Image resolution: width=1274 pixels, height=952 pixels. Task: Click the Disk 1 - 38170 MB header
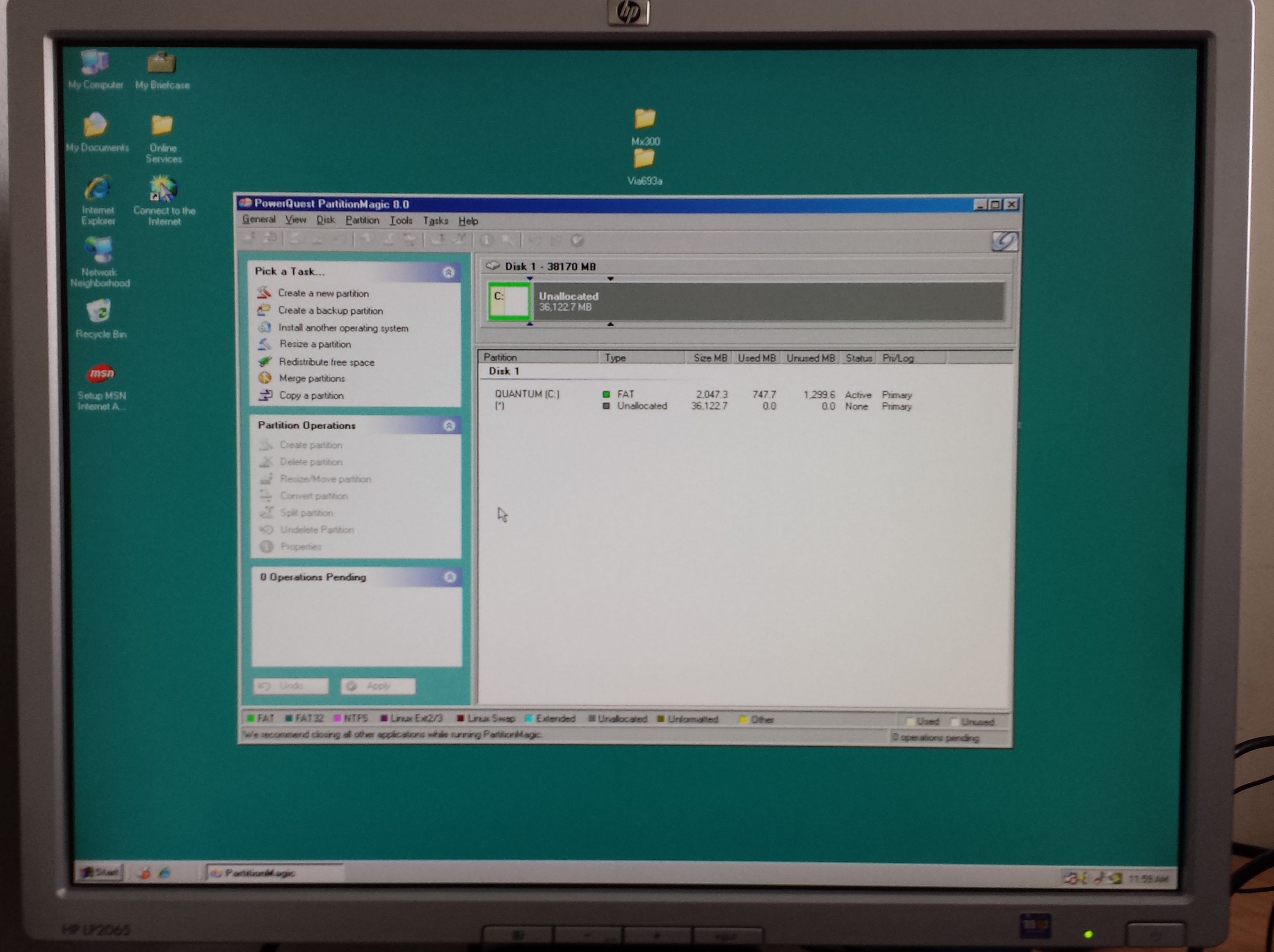coord(550,266)
